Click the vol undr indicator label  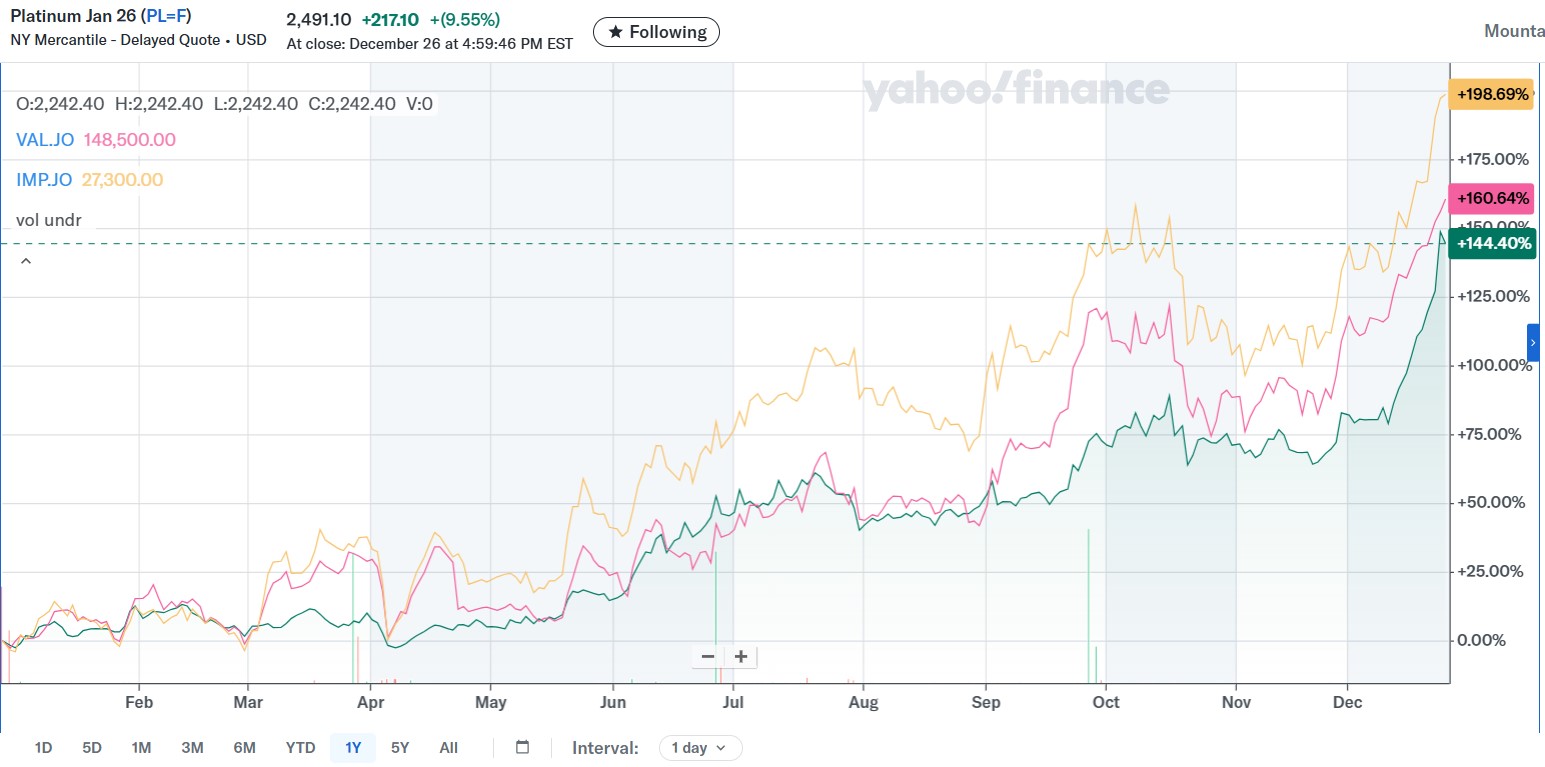(x=48, y=220)
